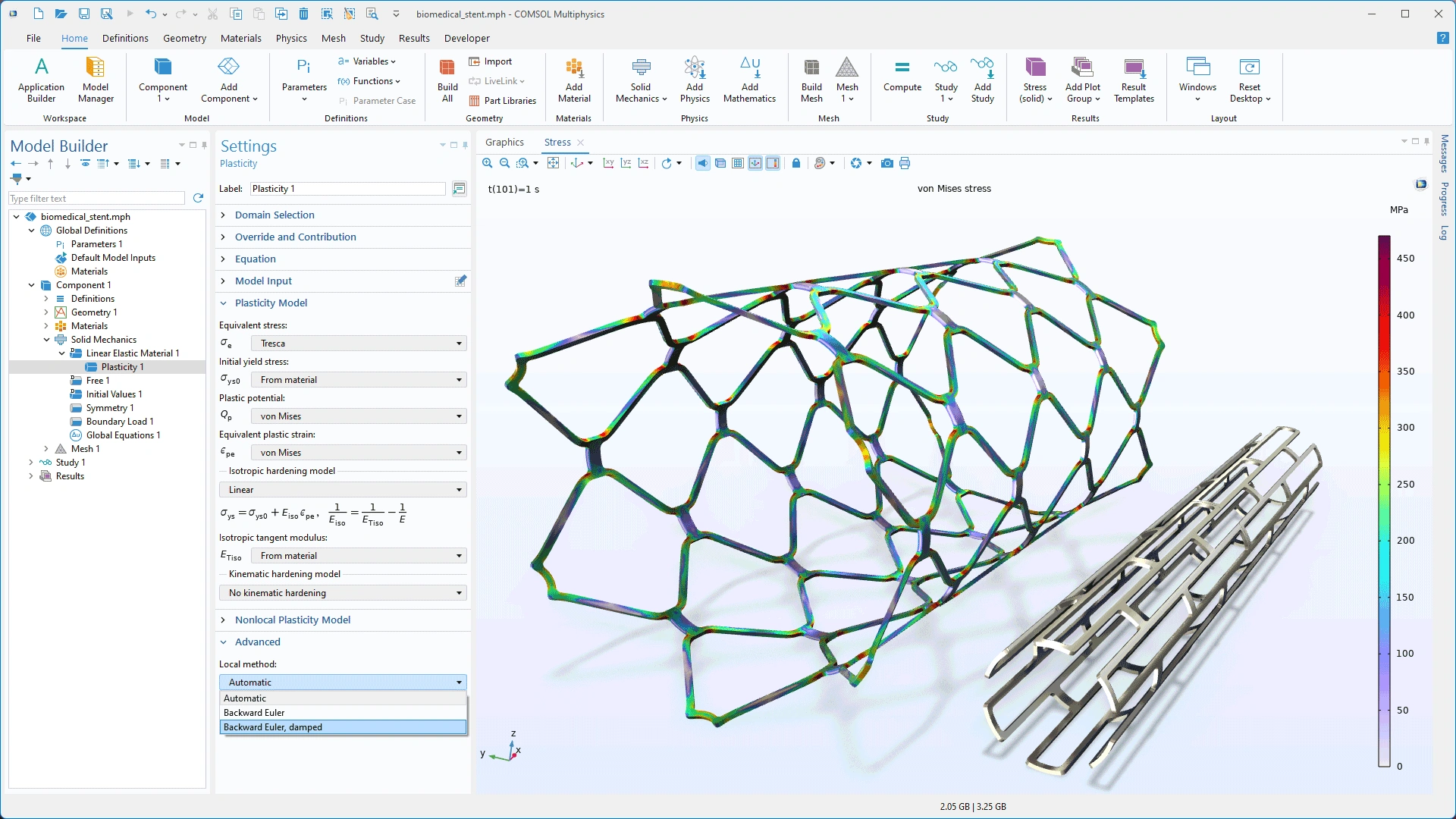
Task: Switch to the Graphics tab
Action: 504,143
